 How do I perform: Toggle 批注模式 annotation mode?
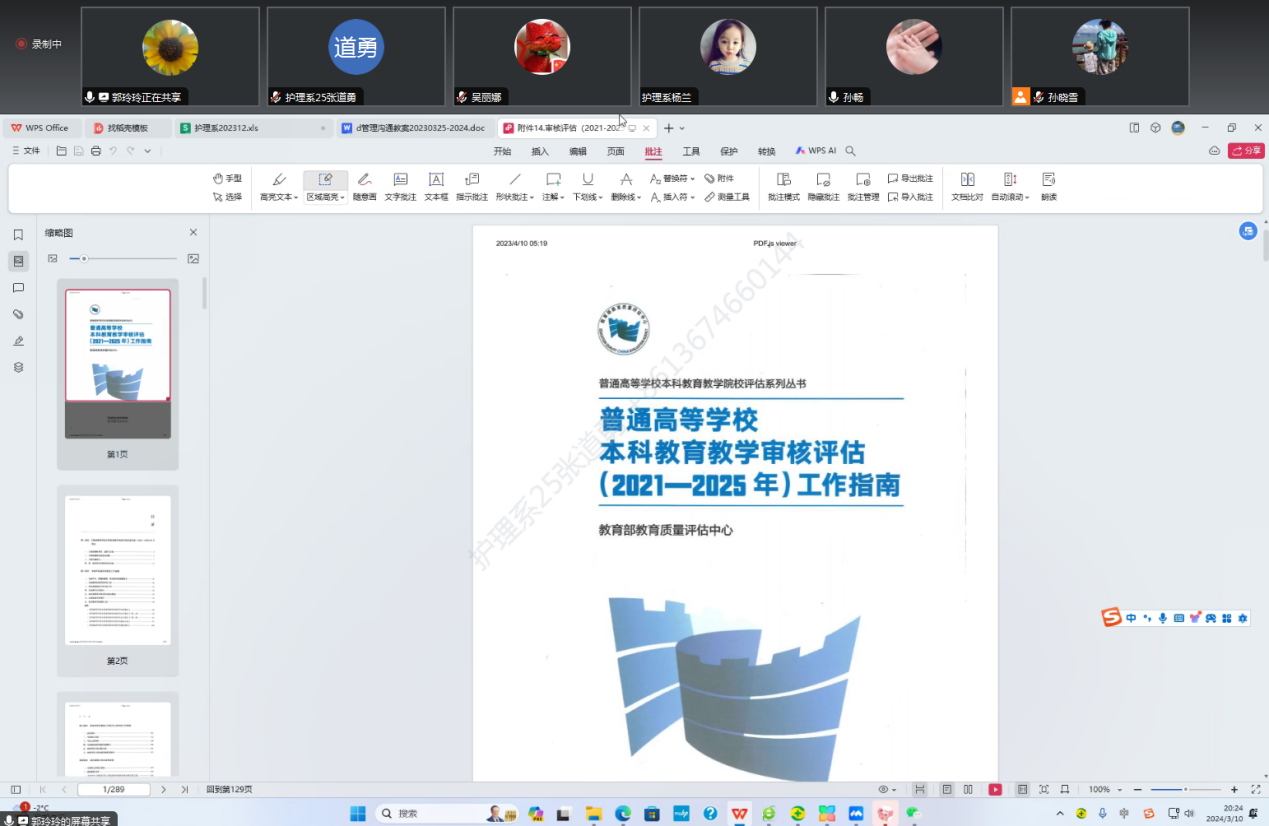click(783, 186)
